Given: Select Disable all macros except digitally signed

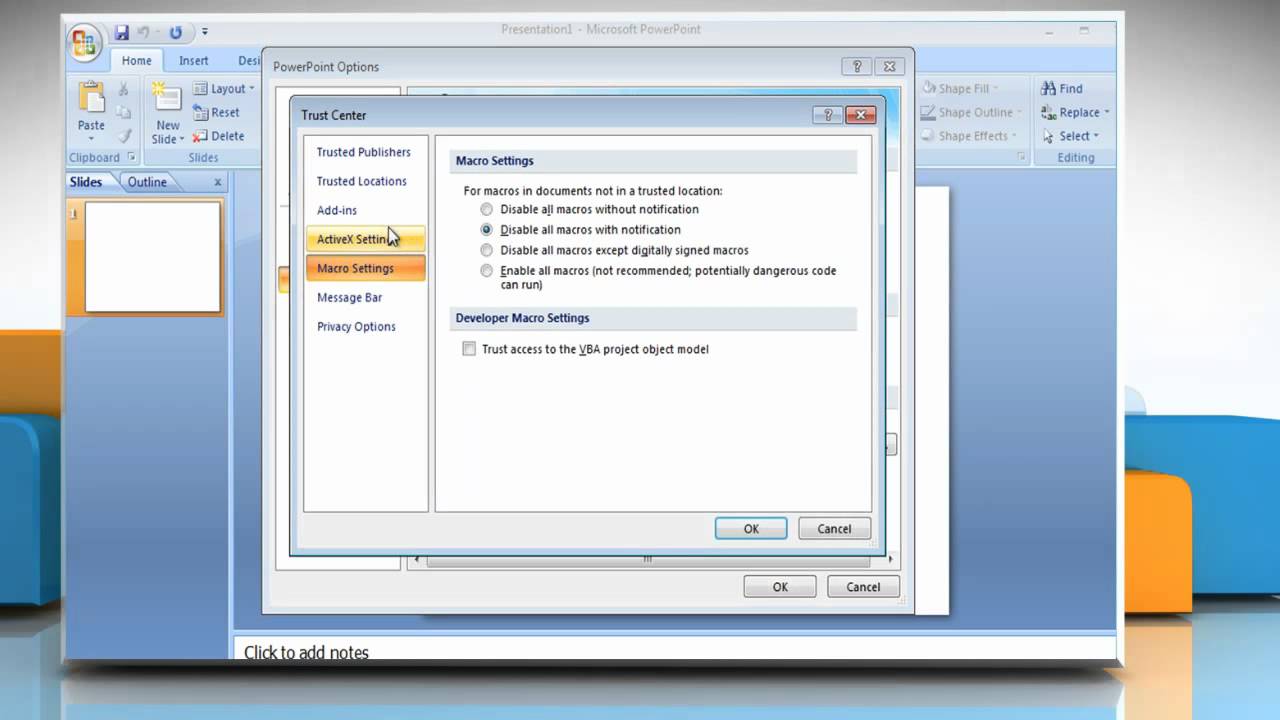Looking at the screenshot, I should click(487, 250).
